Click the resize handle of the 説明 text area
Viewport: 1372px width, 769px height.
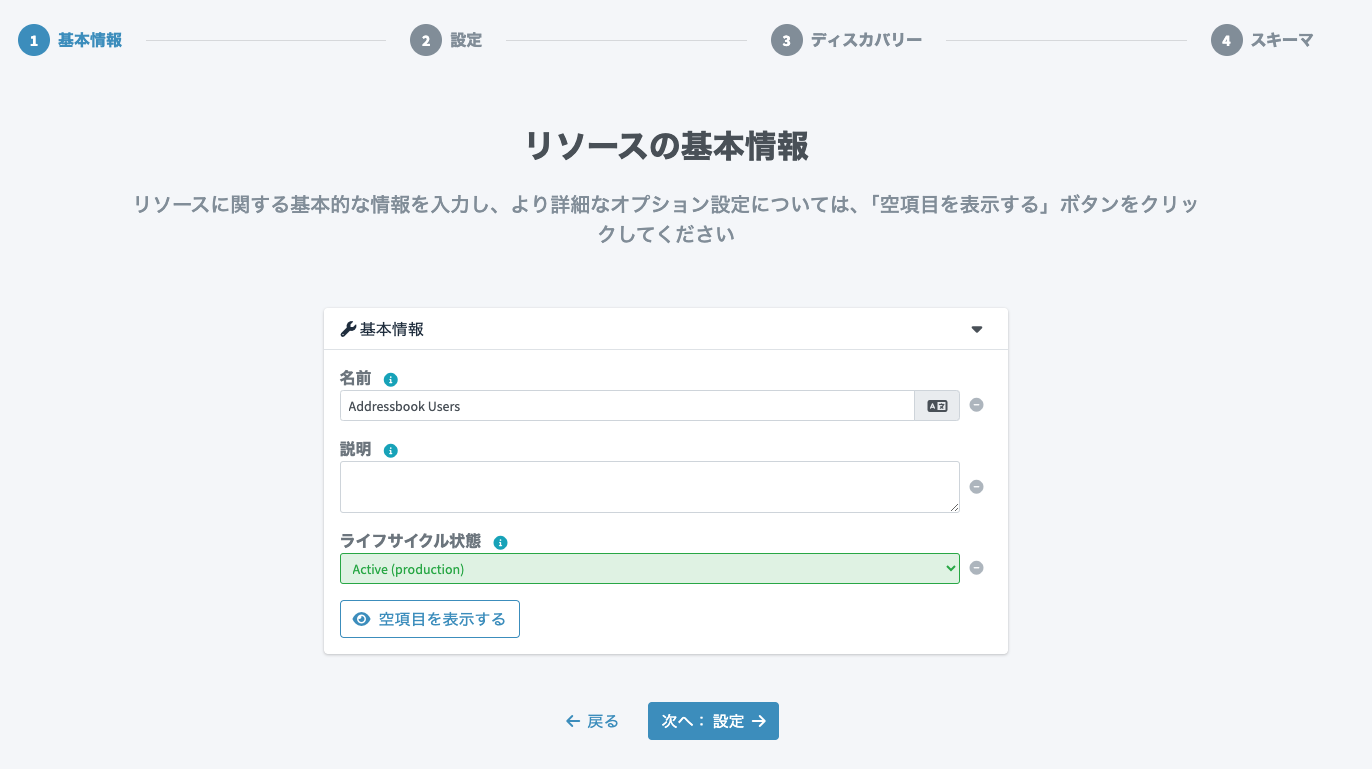click(x=954, y=507)
